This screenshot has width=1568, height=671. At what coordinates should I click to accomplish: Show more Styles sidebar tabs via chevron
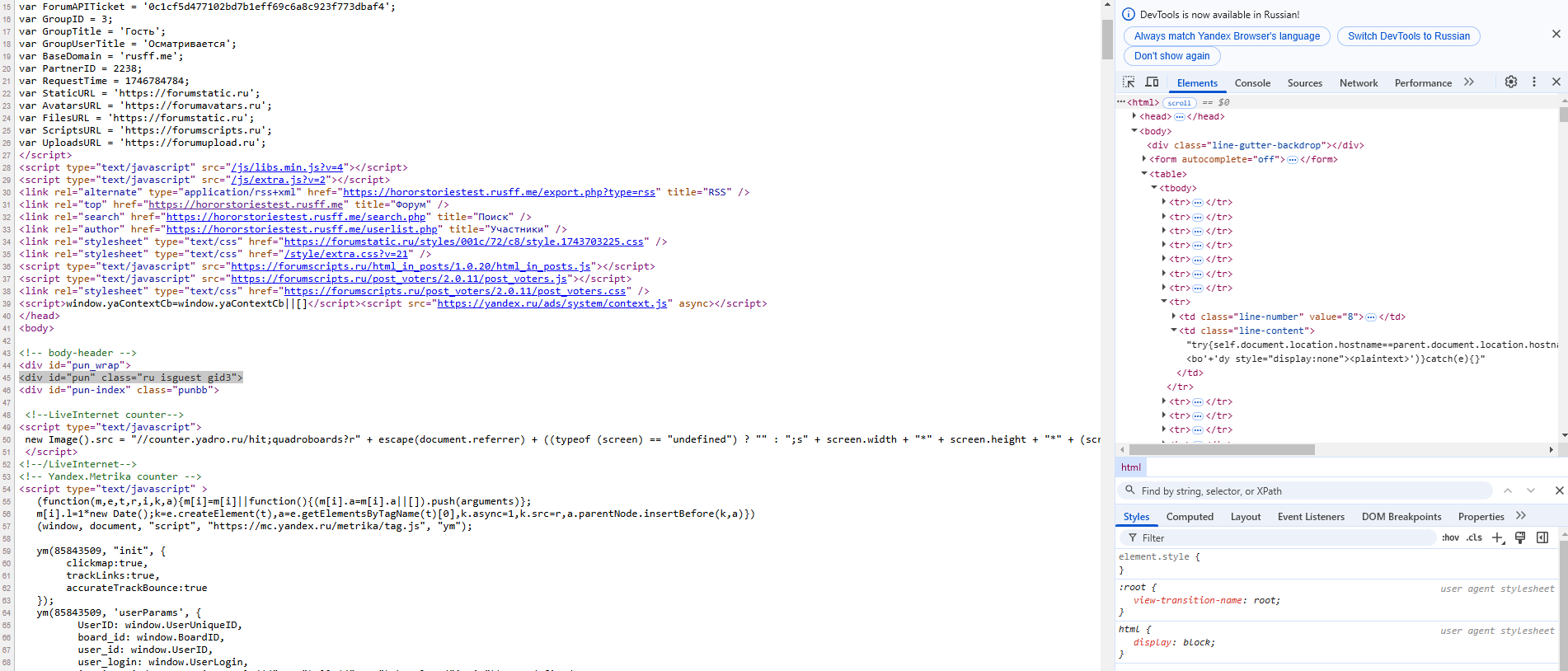(1520, 515)
